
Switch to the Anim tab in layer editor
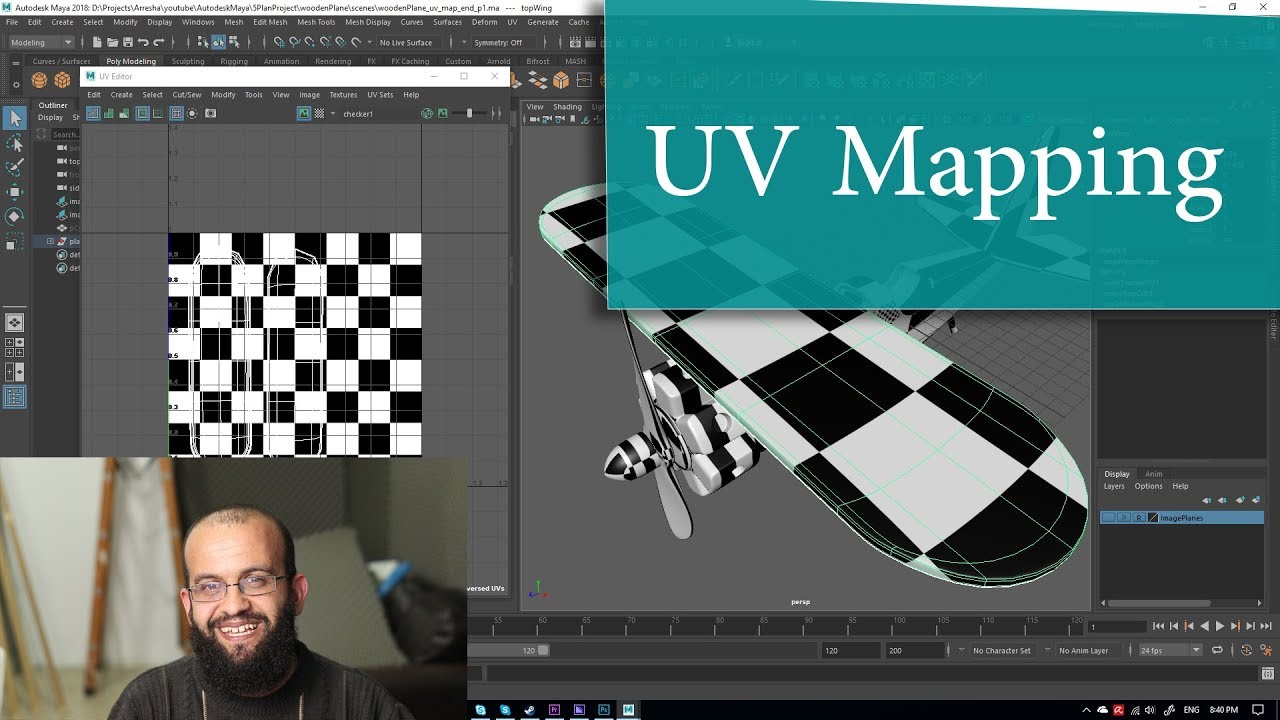(x=1154, y=474)
